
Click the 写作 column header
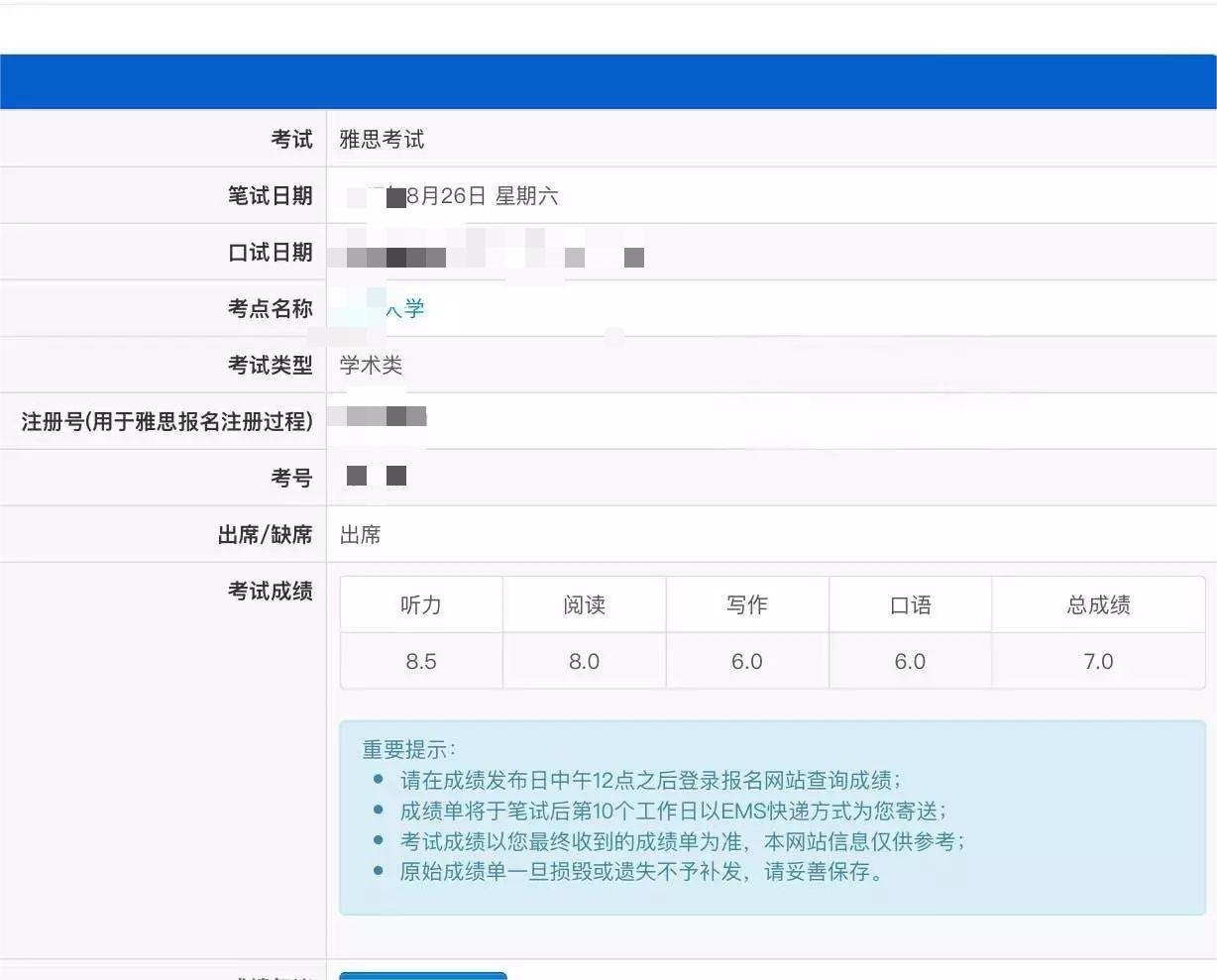coord(747,604)
